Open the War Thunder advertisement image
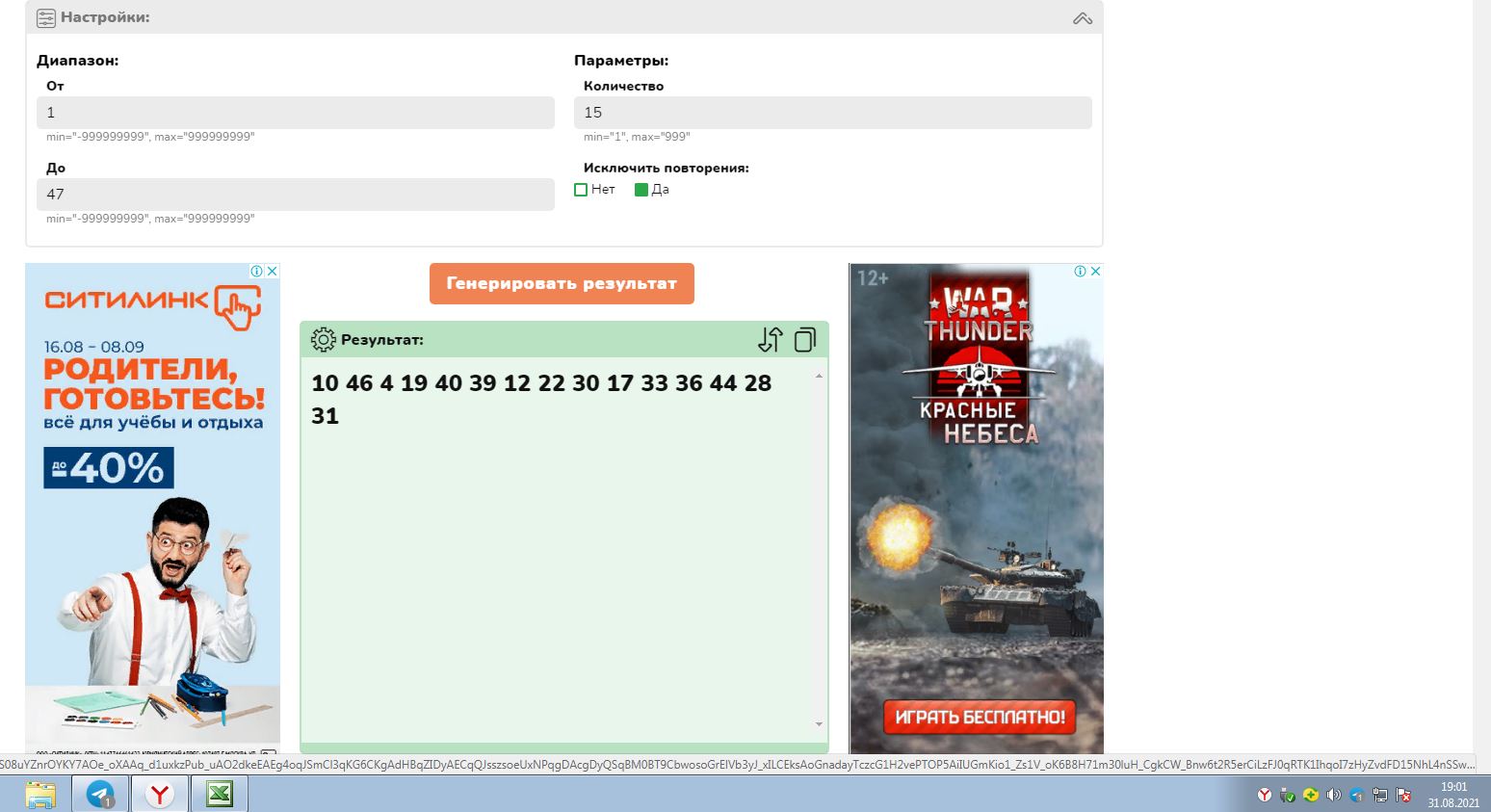The image size is (1491, 812). 977,509
